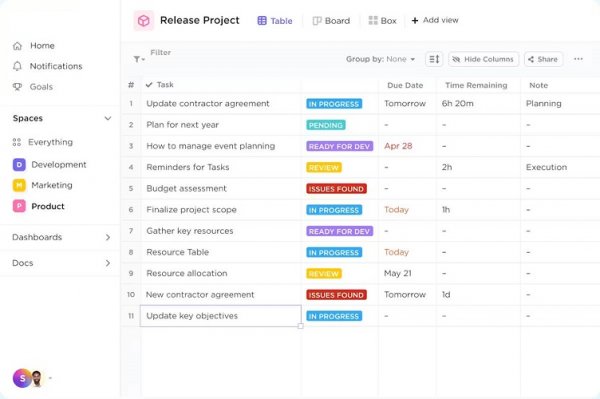Open the Group by None dropdown

tap(380, 59)
